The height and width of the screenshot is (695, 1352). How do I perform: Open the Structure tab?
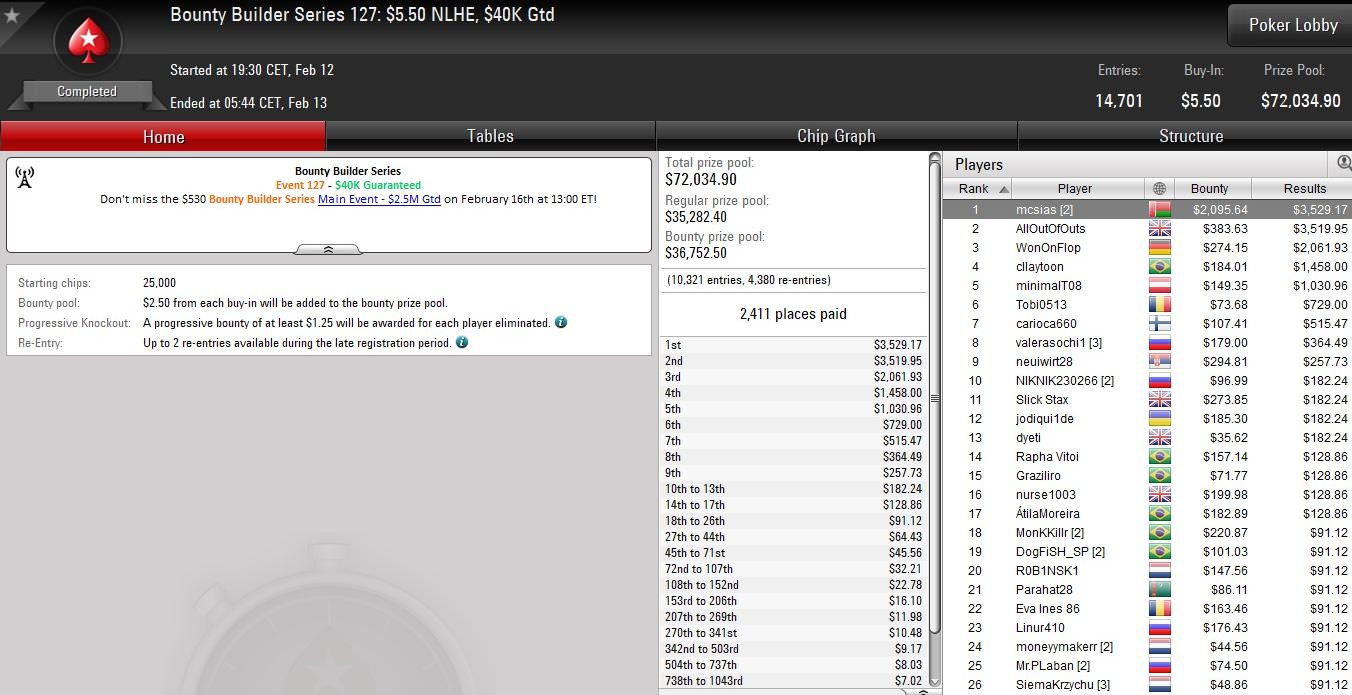pyautogui.click(x=1190, y=136)
